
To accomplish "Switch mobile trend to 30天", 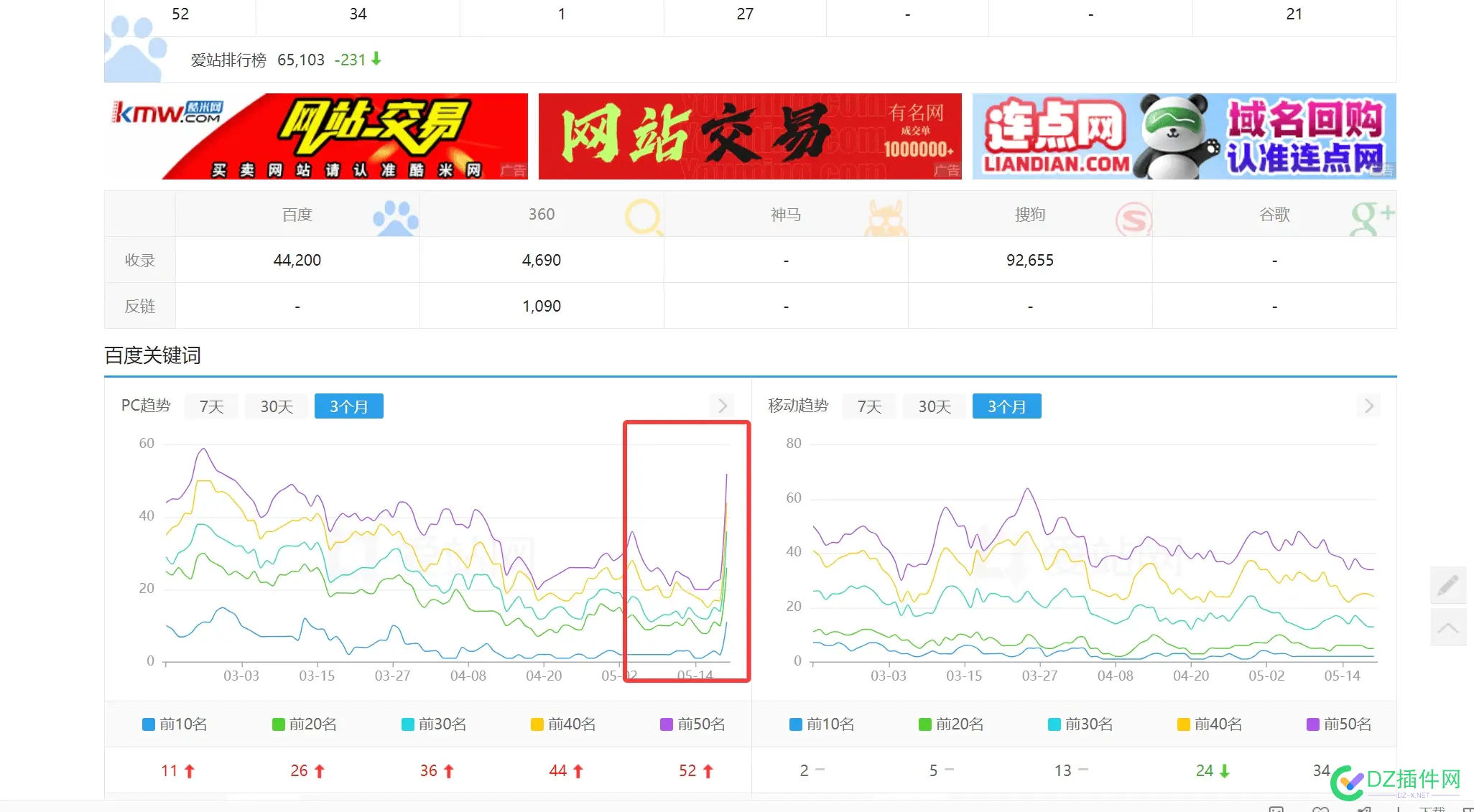I will pos(935,406).
